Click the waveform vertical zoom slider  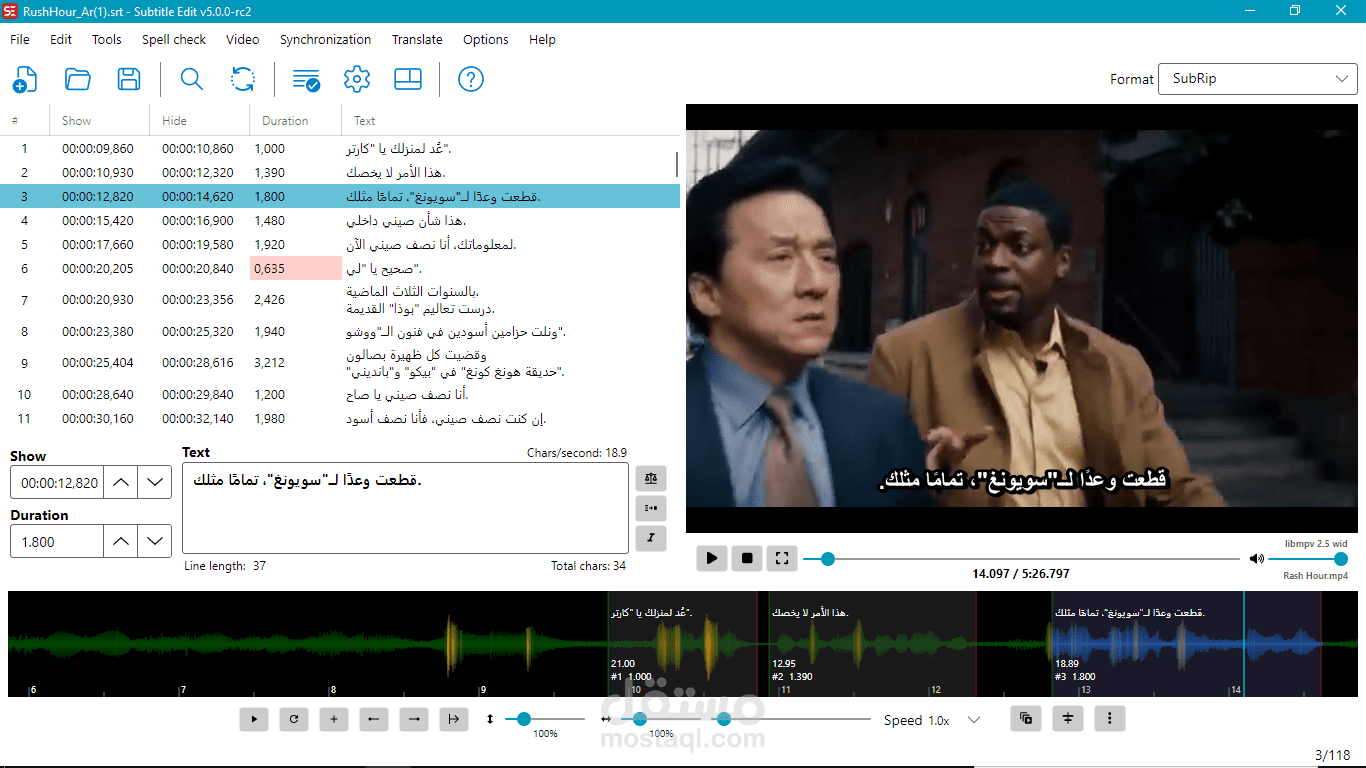[545, 719]
